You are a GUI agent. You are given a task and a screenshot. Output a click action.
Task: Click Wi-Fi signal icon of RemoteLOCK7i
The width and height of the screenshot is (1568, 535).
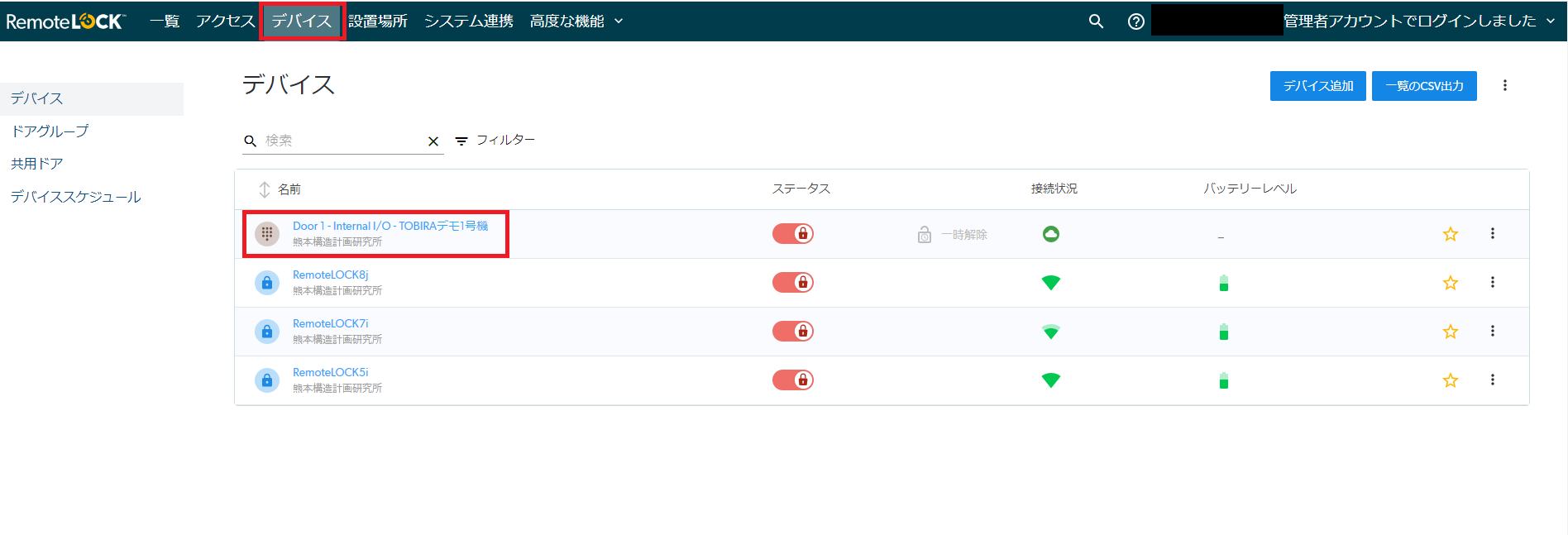pyautogui.click(x=1051, y=332)
